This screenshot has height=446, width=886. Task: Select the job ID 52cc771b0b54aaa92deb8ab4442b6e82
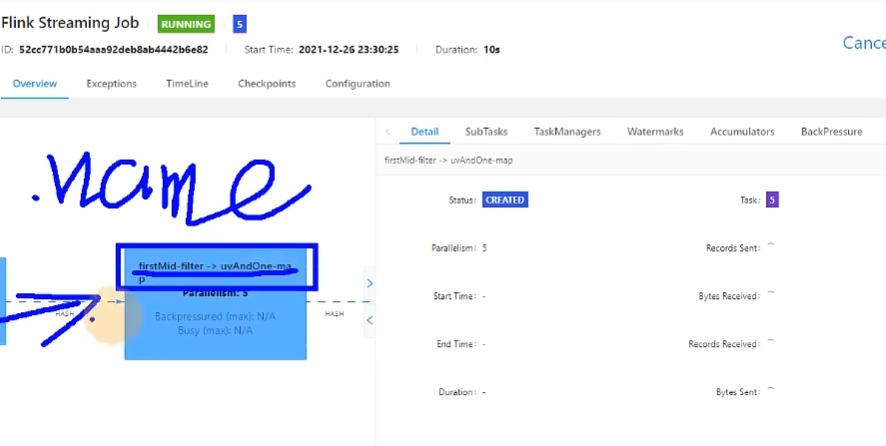click(x=114, y=50)
